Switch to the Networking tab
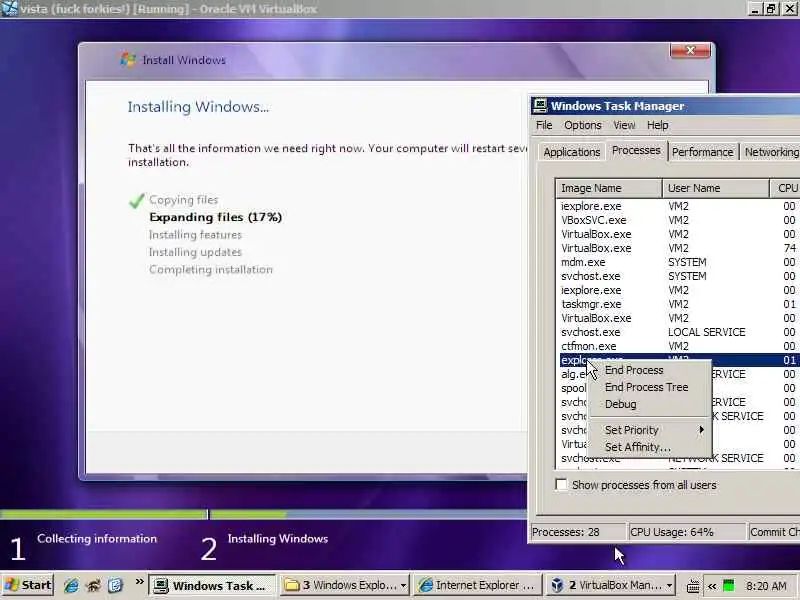 point(770,152)
